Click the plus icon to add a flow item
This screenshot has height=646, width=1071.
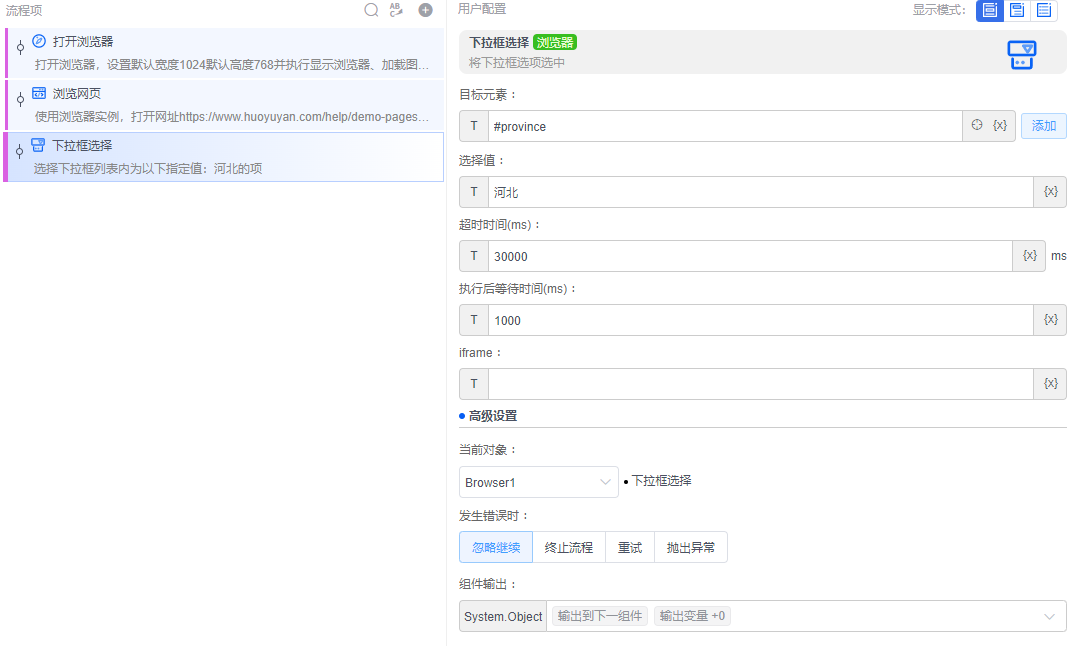(424, 9)
